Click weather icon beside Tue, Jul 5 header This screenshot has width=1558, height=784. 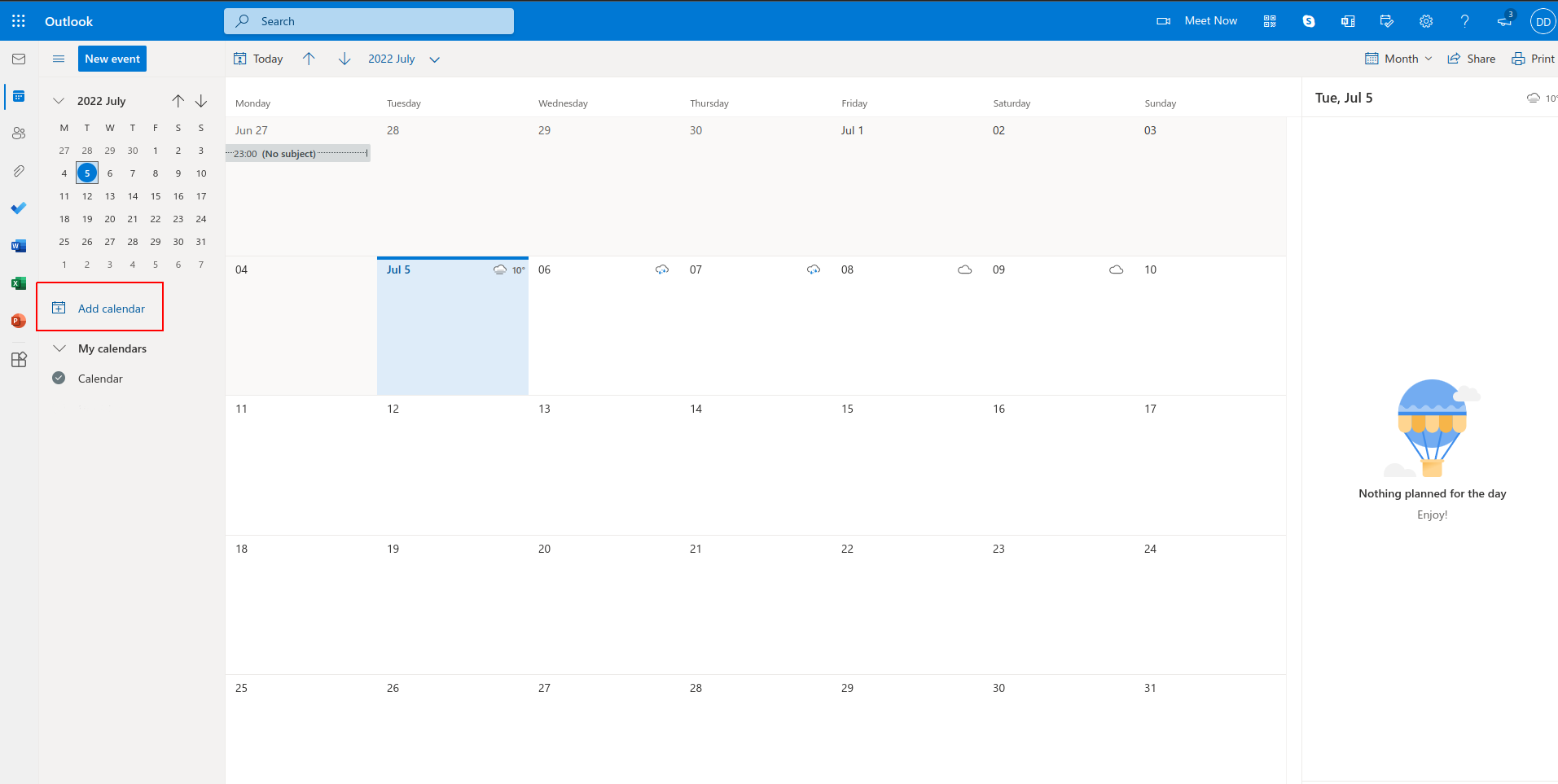[x=1534, y=98]
